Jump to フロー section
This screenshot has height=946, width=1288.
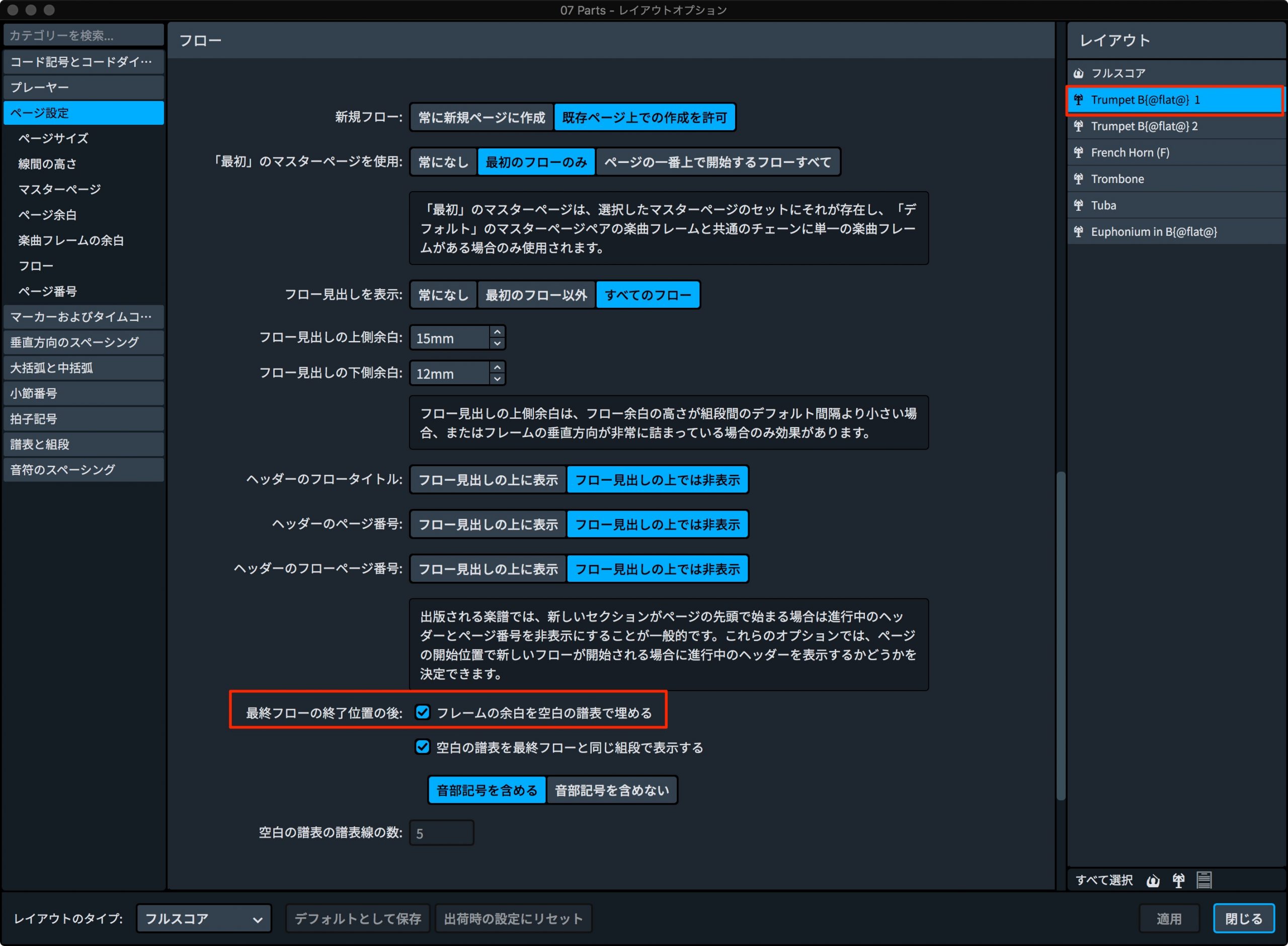36,266
